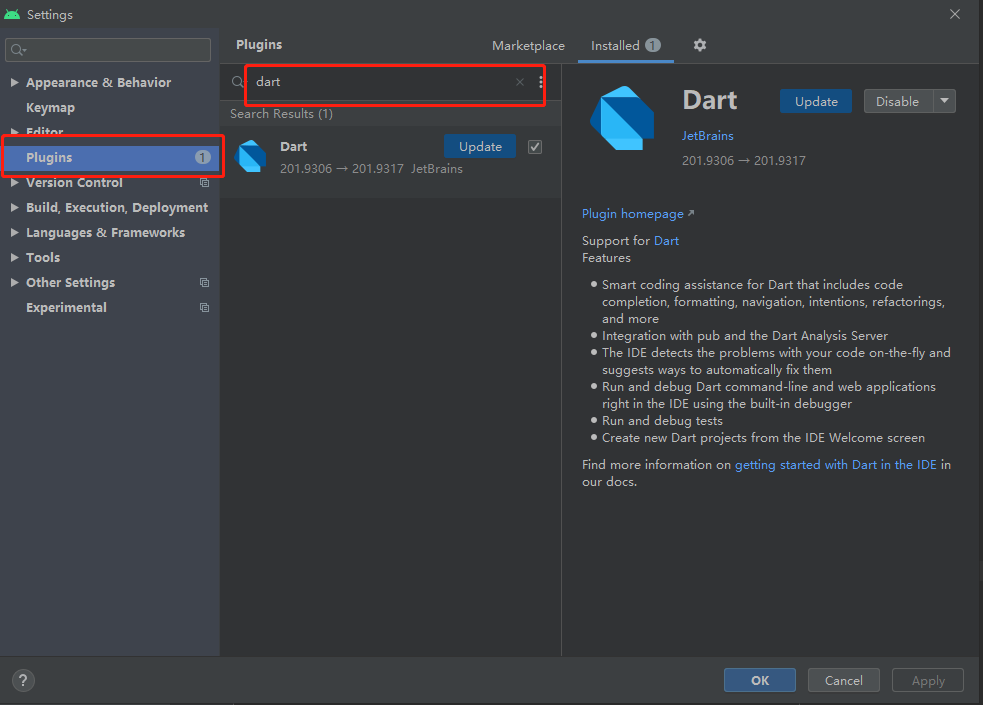Click the project-level icon beside Version Control
The width and height of the screenshot is (983, 705).
[204, 182]
